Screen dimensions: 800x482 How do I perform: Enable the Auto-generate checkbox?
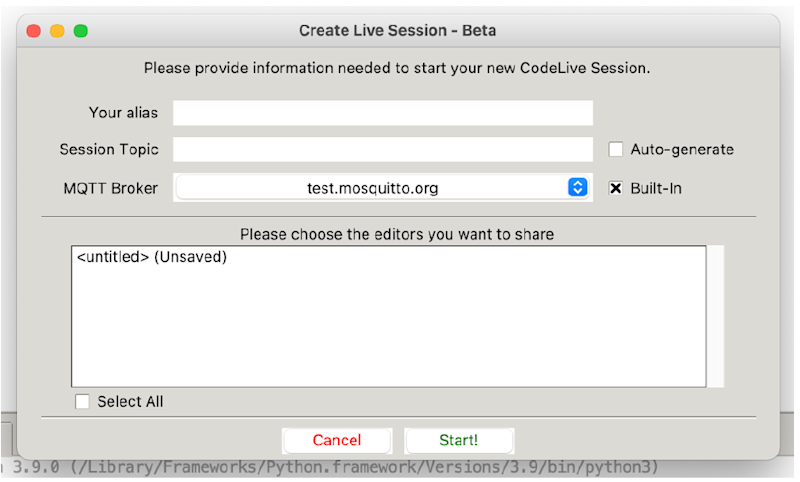(x=616, y=150)
